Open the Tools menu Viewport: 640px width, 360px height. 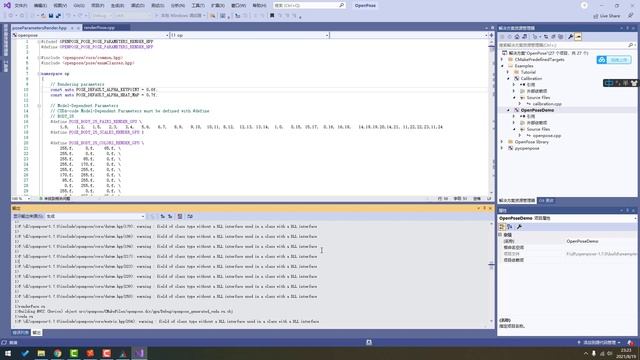[198, 6]
